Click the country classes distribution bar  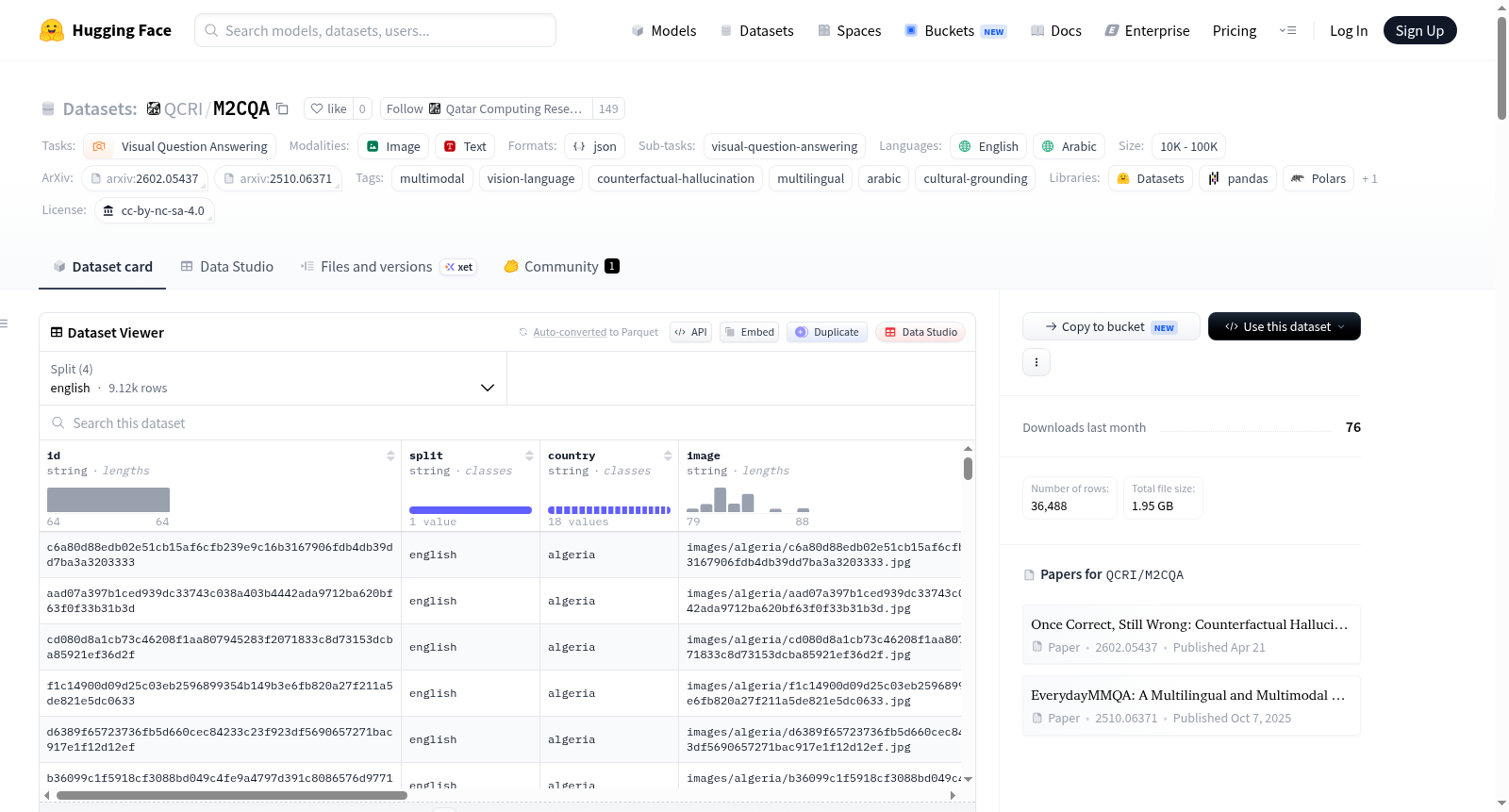coord(609,510)
